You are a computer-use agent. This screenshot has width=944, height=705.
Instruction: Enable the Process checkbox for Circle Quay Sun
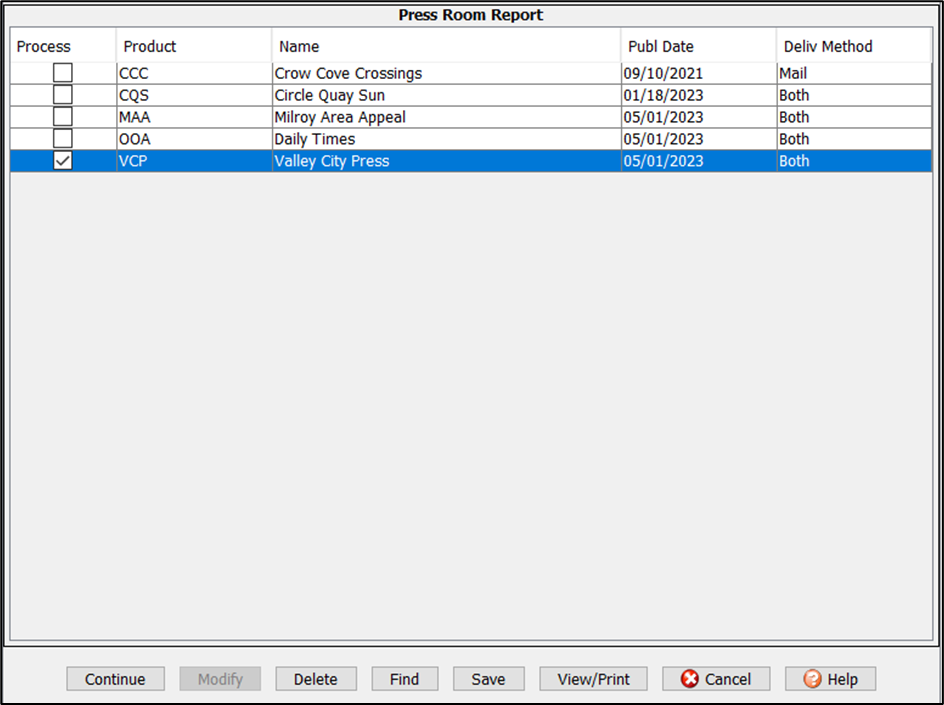[x=63, y=95]
